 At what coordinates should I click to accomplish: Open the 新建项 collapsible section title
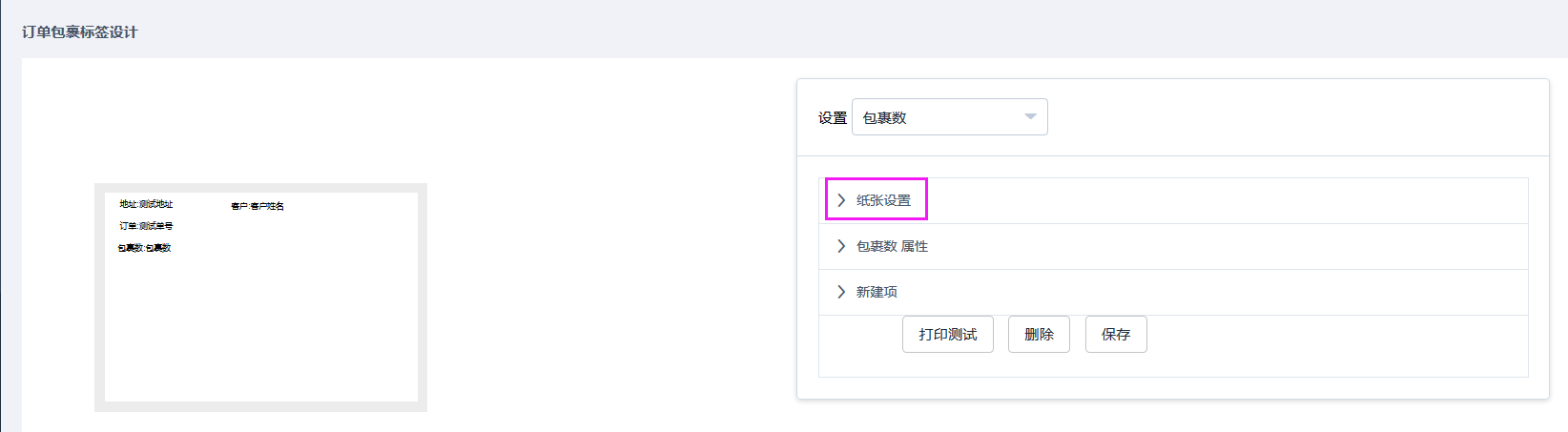point(877,292)
